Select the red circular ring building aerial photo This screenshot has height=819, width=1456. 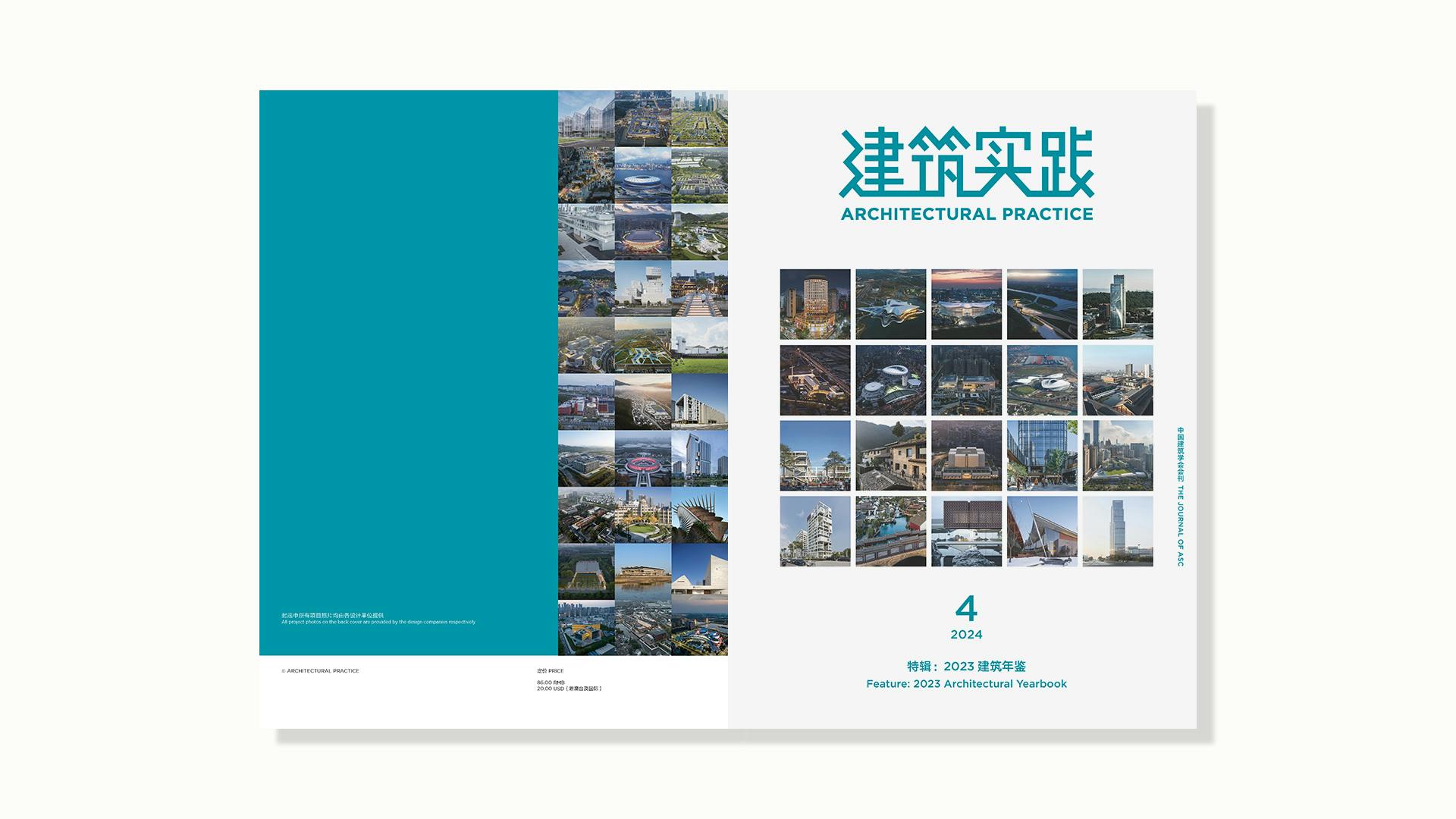tap(642, 459)
